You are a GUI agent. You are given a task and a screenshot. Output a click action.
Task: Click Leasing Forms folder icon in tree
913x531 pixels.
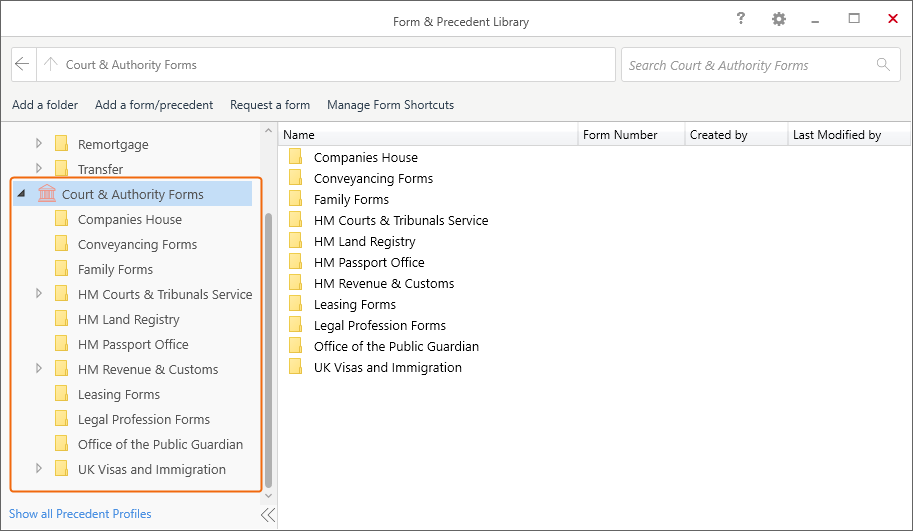[x=61, y=394]
